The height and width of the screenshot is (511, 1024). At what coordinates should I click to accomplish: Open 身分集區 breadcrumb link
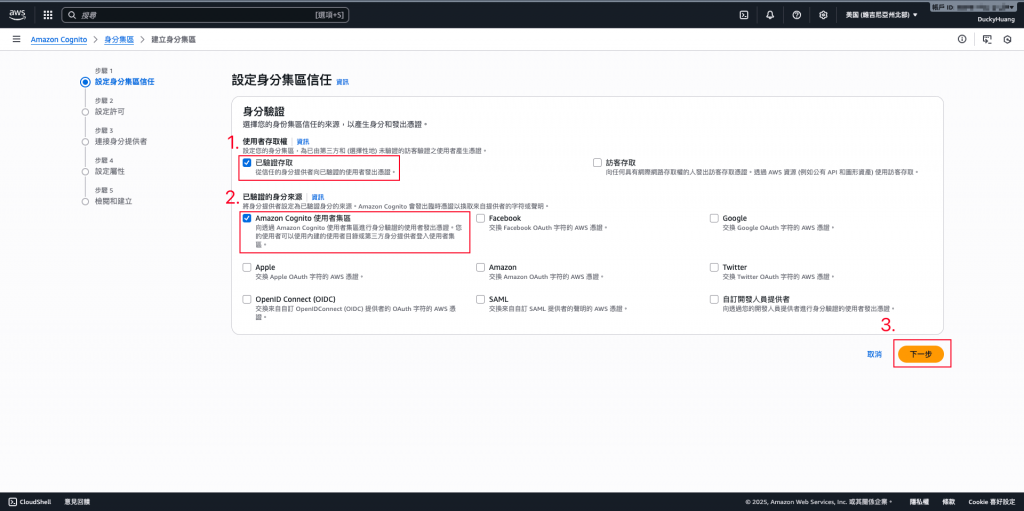point(119,40)
